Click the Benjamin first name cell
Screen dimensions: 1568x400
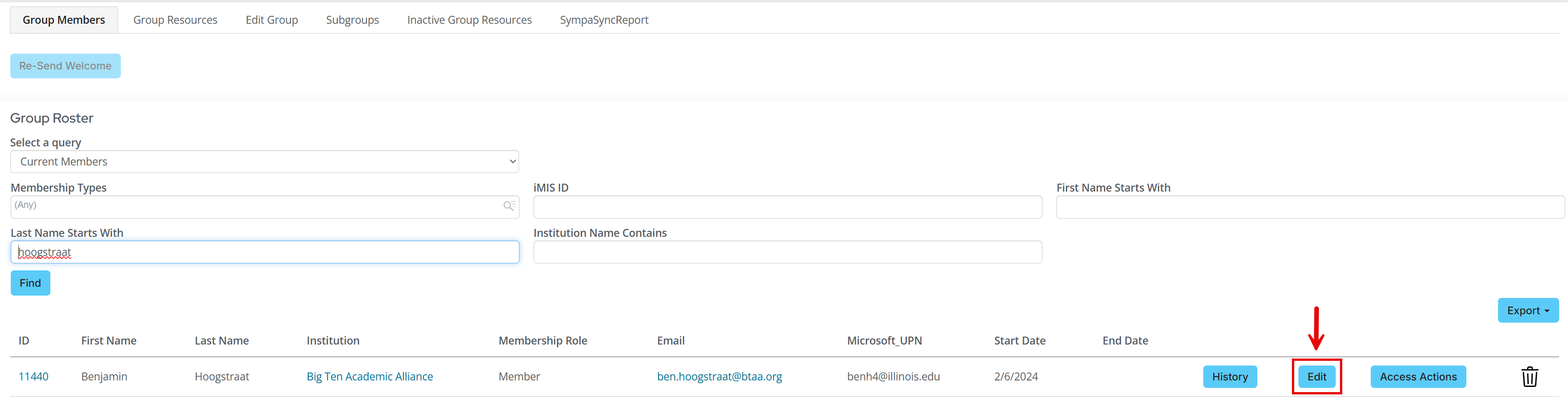point(104,377)
